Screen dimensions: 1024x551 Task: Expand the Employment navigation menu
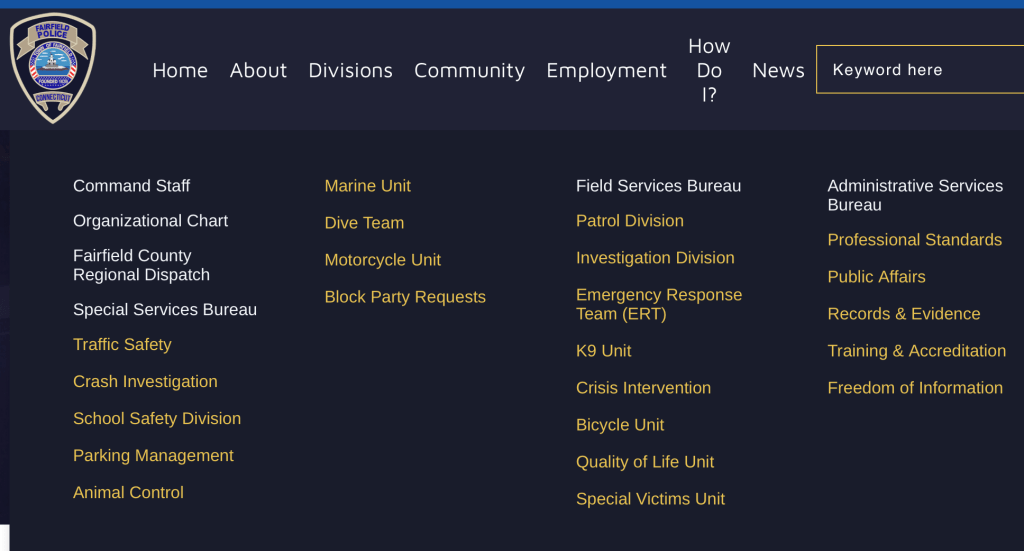click(x=606, y=70)
